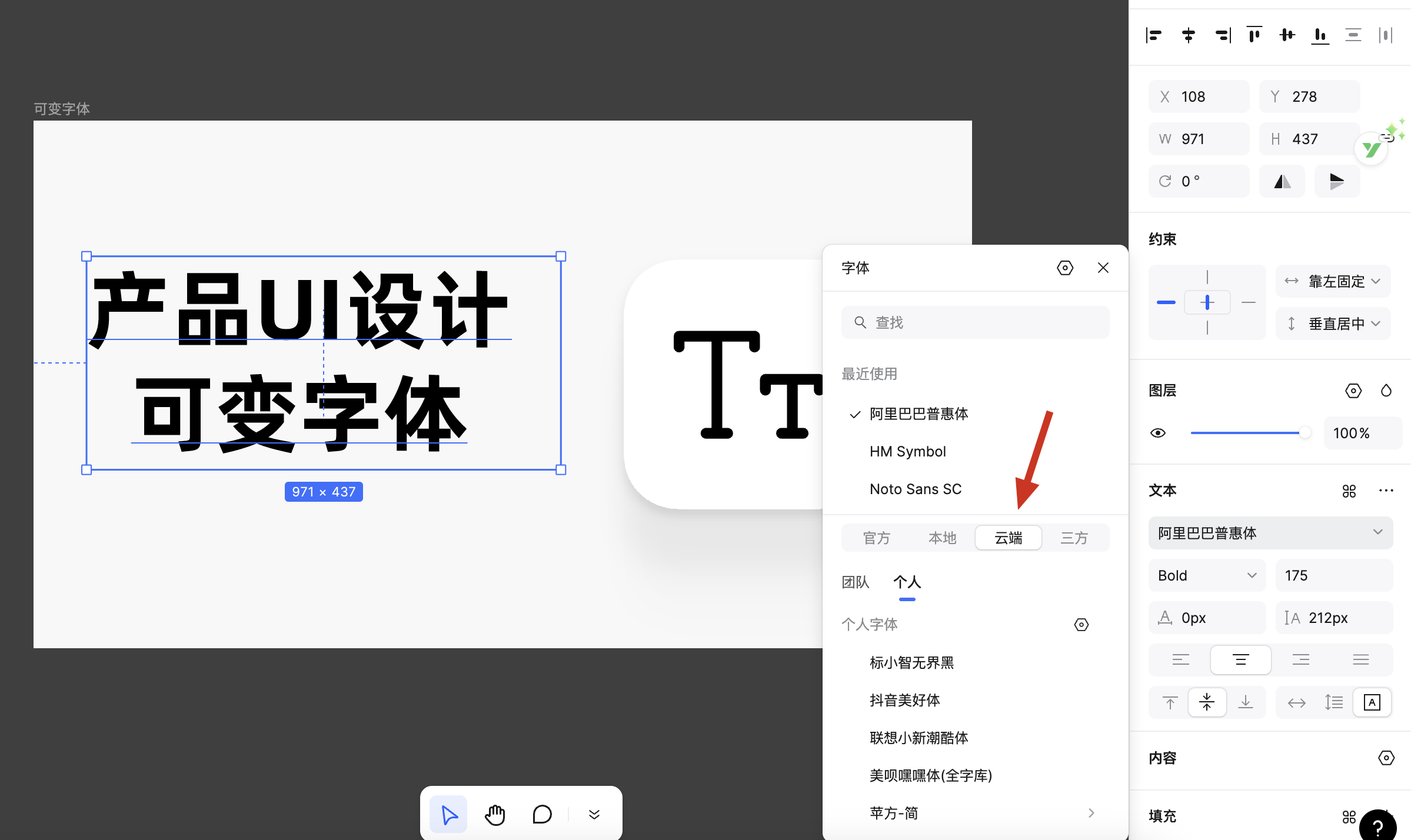Image resolution: width=1411 pixels, height=840 pixels.
Task: Select the hand pan tool
Action: [x=495, y=815]
